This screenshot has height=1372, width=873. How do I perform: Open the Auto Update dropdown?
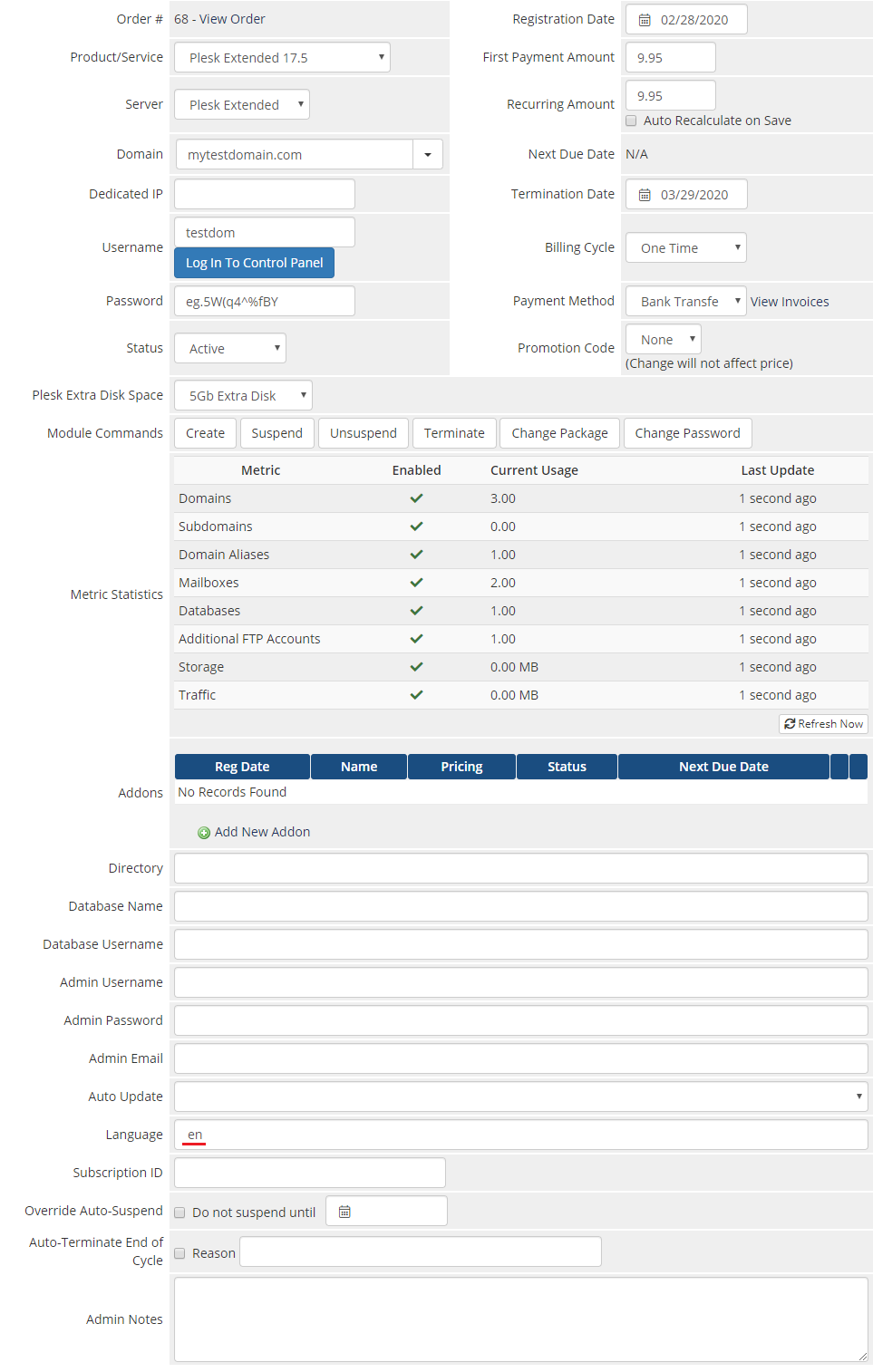tap(521, 1097)
